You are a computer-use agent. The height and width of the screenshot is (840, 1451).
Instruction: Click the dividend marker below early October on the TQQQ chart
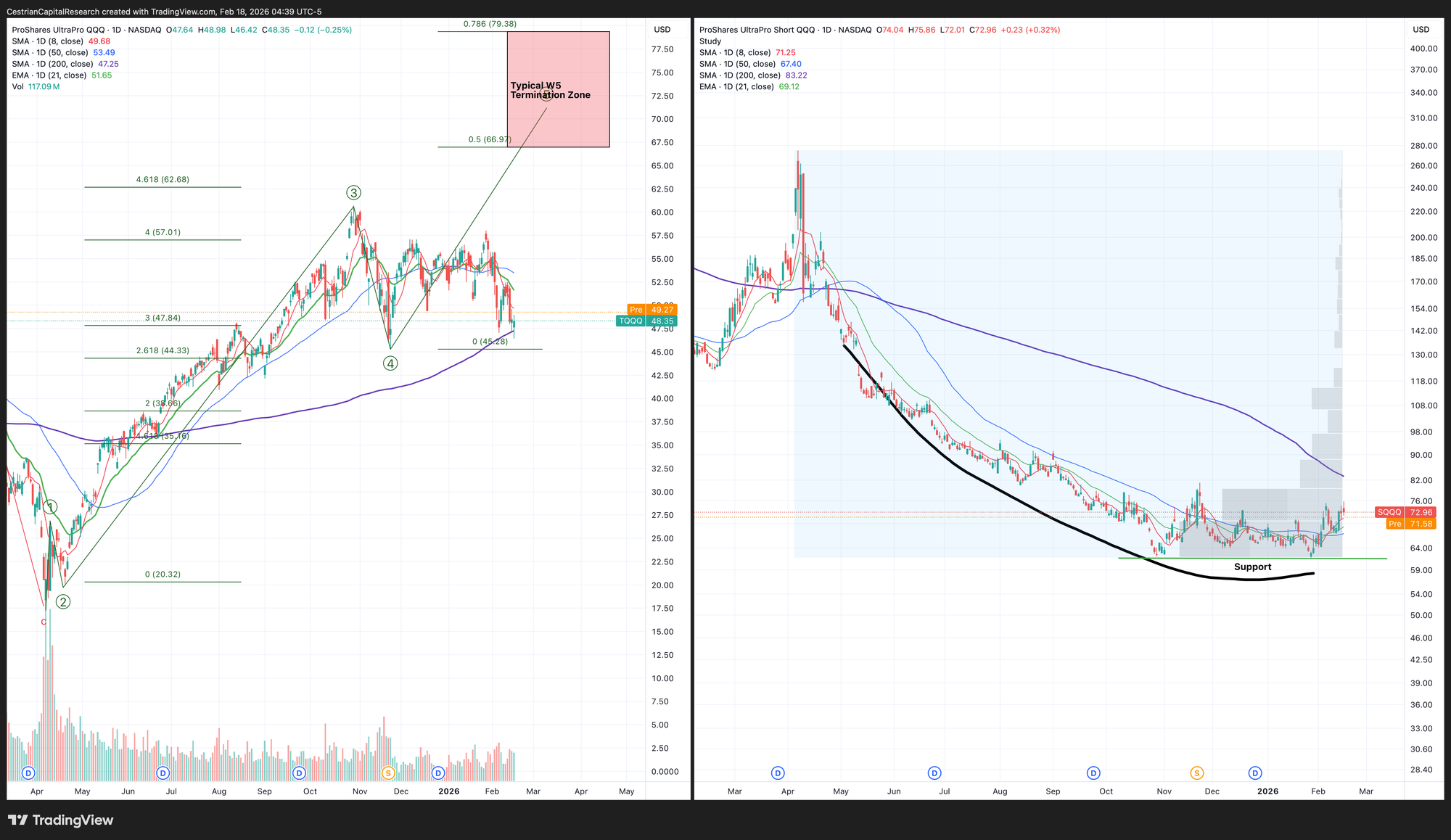click(299, 773)
